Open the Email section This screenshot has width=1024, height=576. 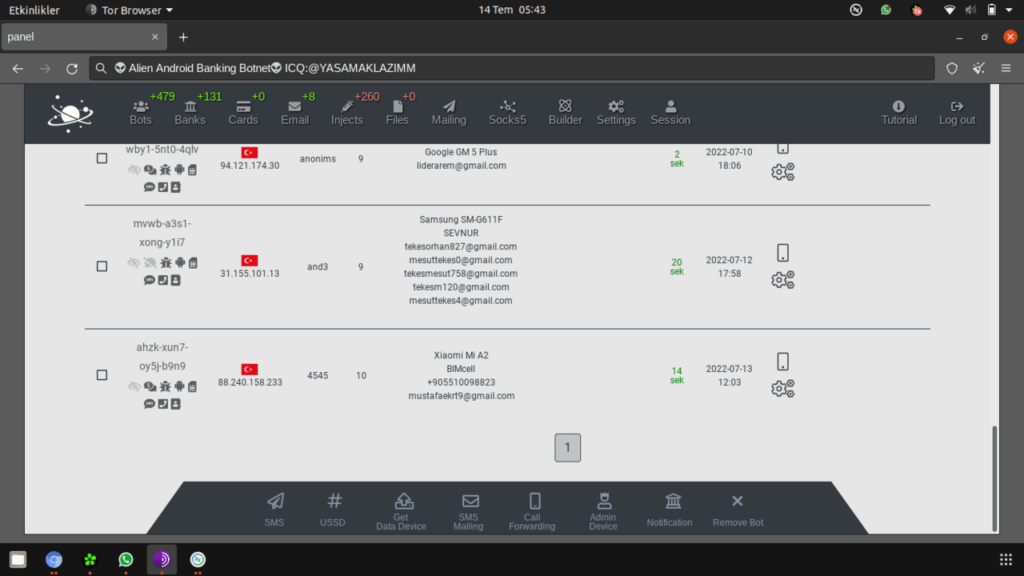point(295,112)
